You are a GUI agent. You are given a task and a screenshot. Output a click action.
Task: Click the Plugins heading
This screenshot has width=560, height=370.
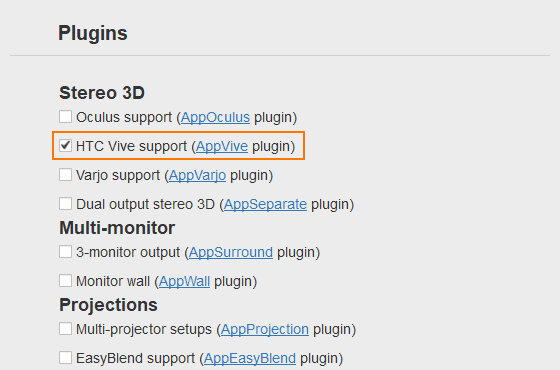pyautogui.click(x=93, y=33)
